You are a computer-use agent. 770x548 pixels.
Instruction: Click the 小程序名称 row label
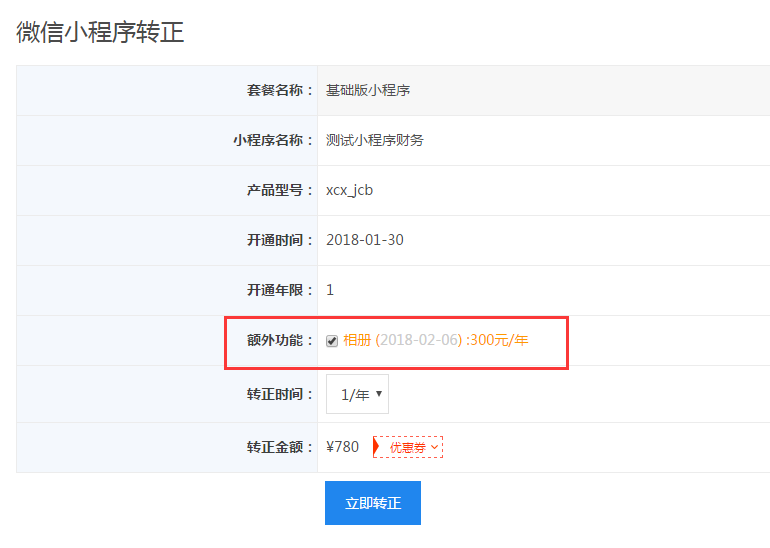(273, 140)
